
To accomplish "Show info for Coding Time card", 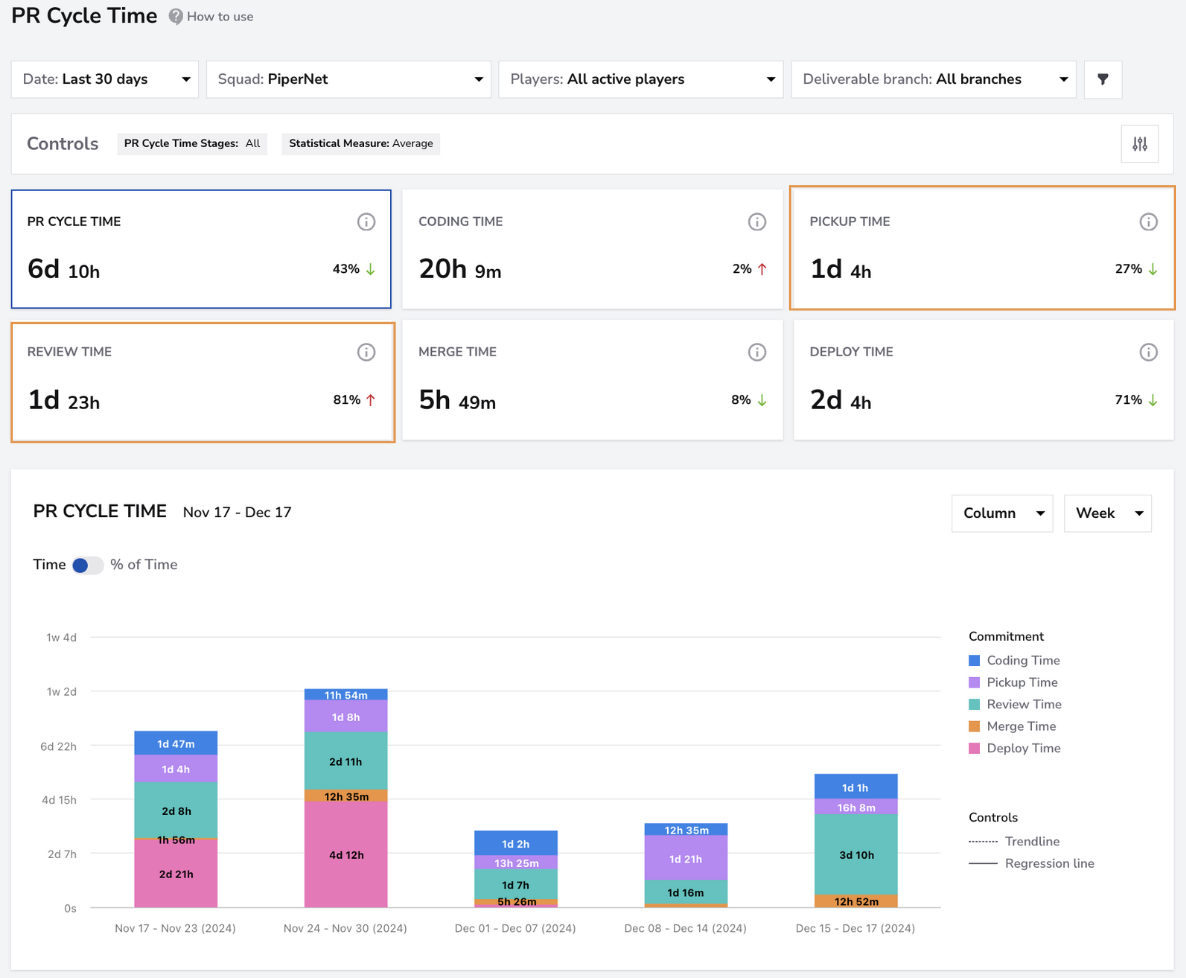I will [x=757, y=222].
